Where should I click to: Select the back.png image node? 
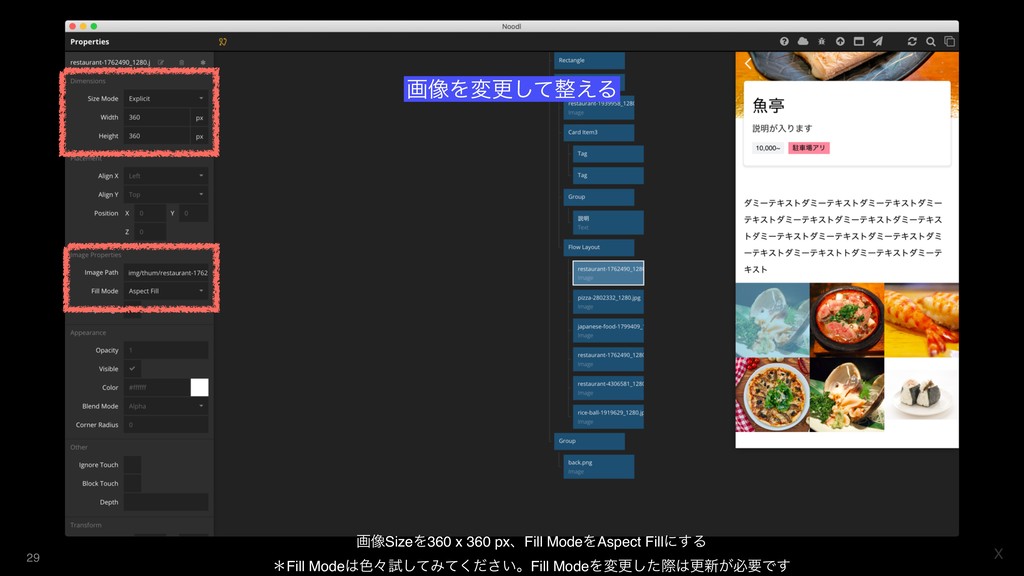point(599,466)
